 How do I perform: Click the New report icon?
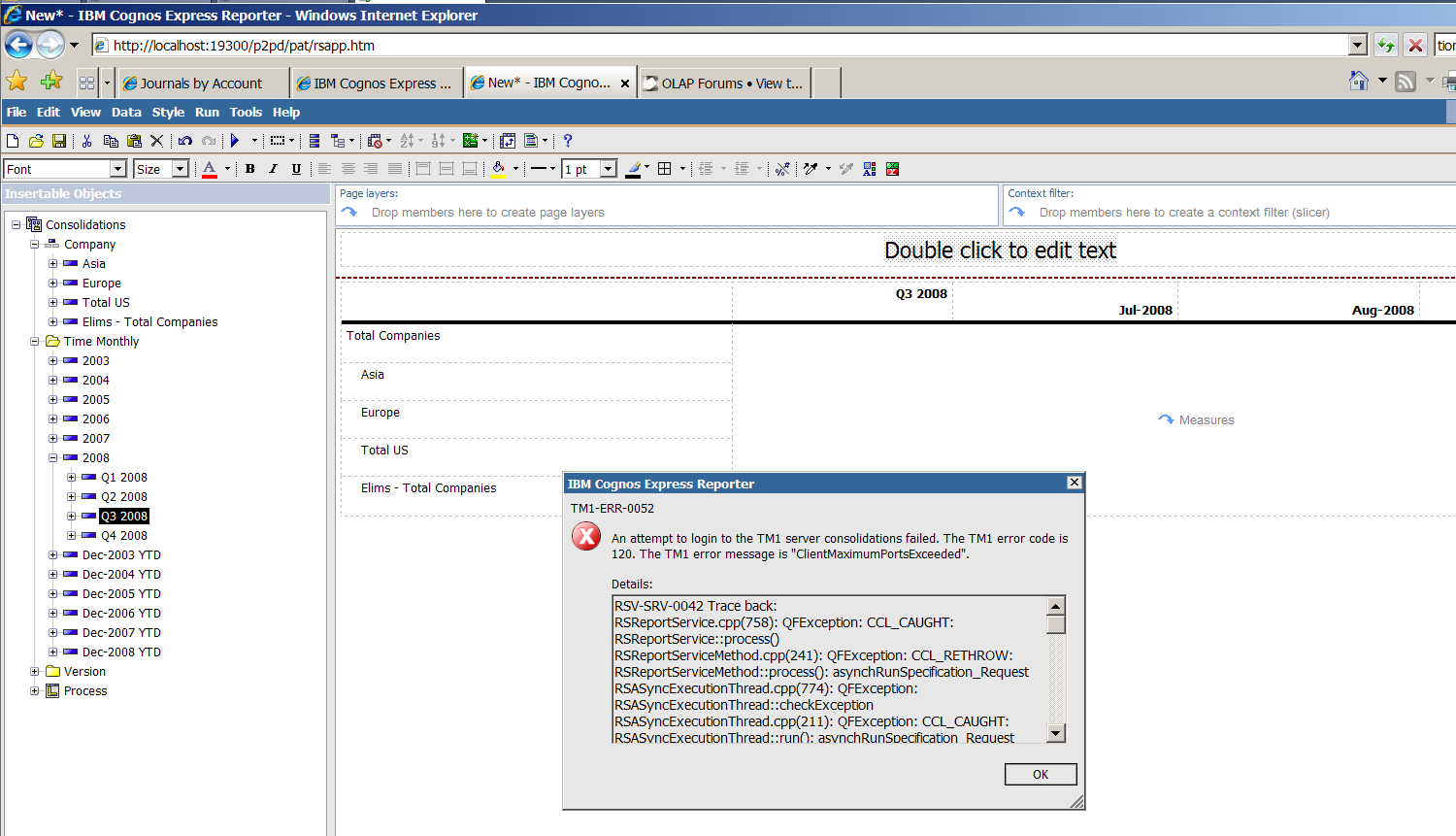[13, 141]
